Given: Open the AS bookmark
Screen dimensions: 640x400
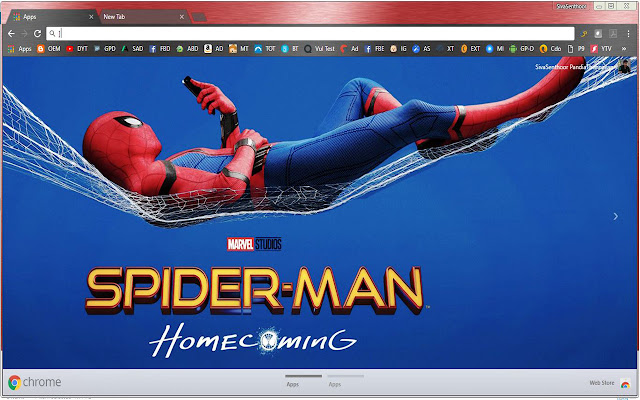Looking at the screenshot, I should [x=421, y=49].
